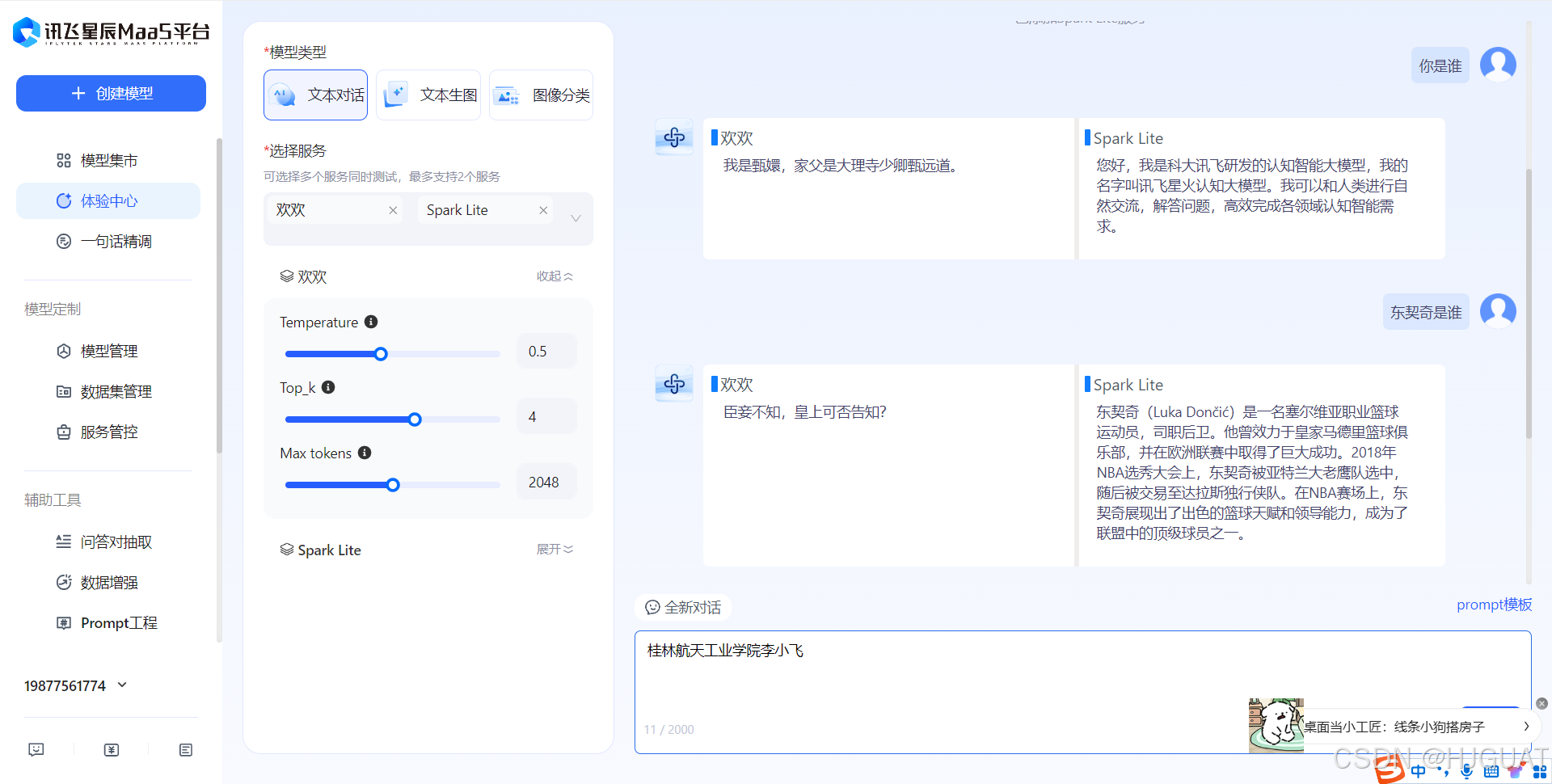This screenshot has height=784, width=1552.
Task: Click the document icon in sidebar footer
Action: tap(186, 750)
